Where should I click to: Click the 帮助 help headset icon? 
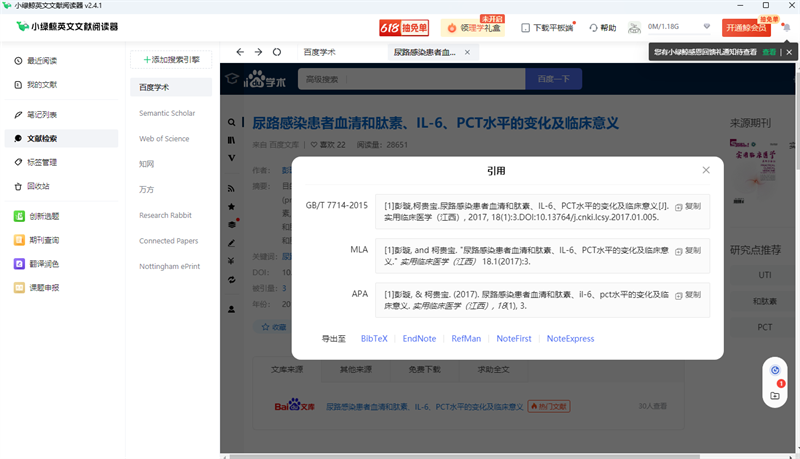point(594,28)
